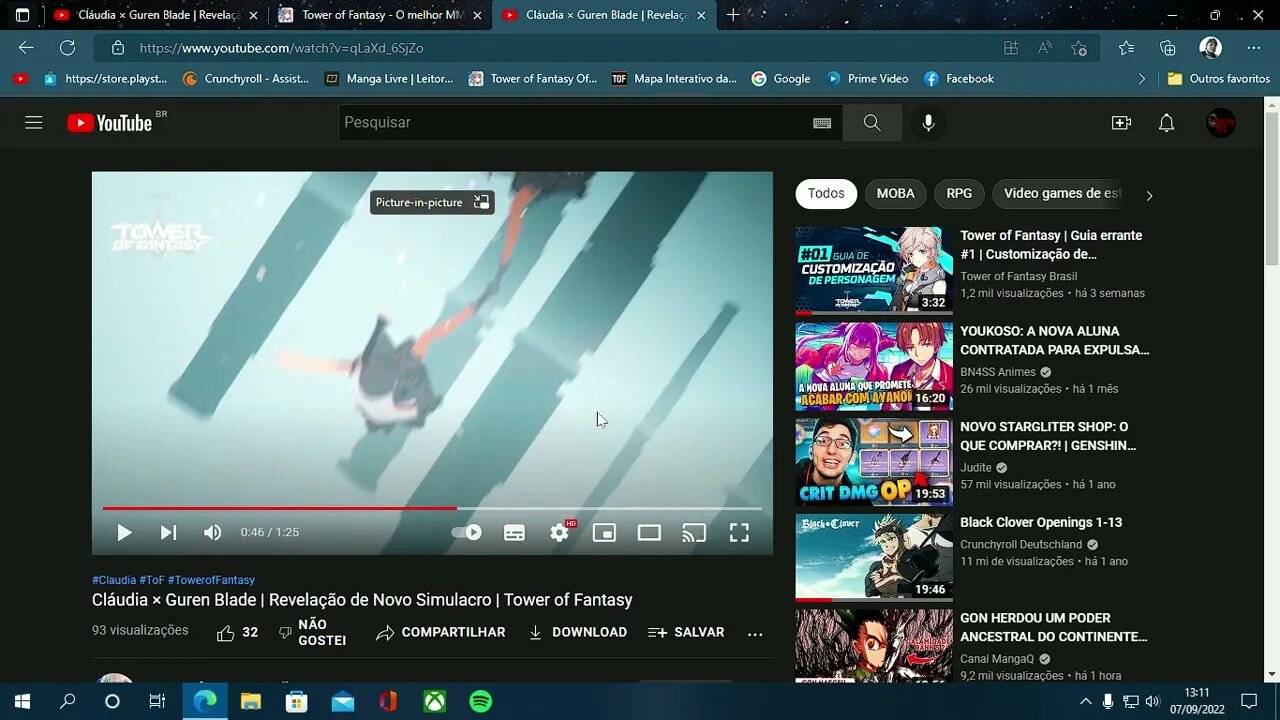Open the on-screen keyboard in search
Screen dimensions: 1280x720
click(822, 122)
